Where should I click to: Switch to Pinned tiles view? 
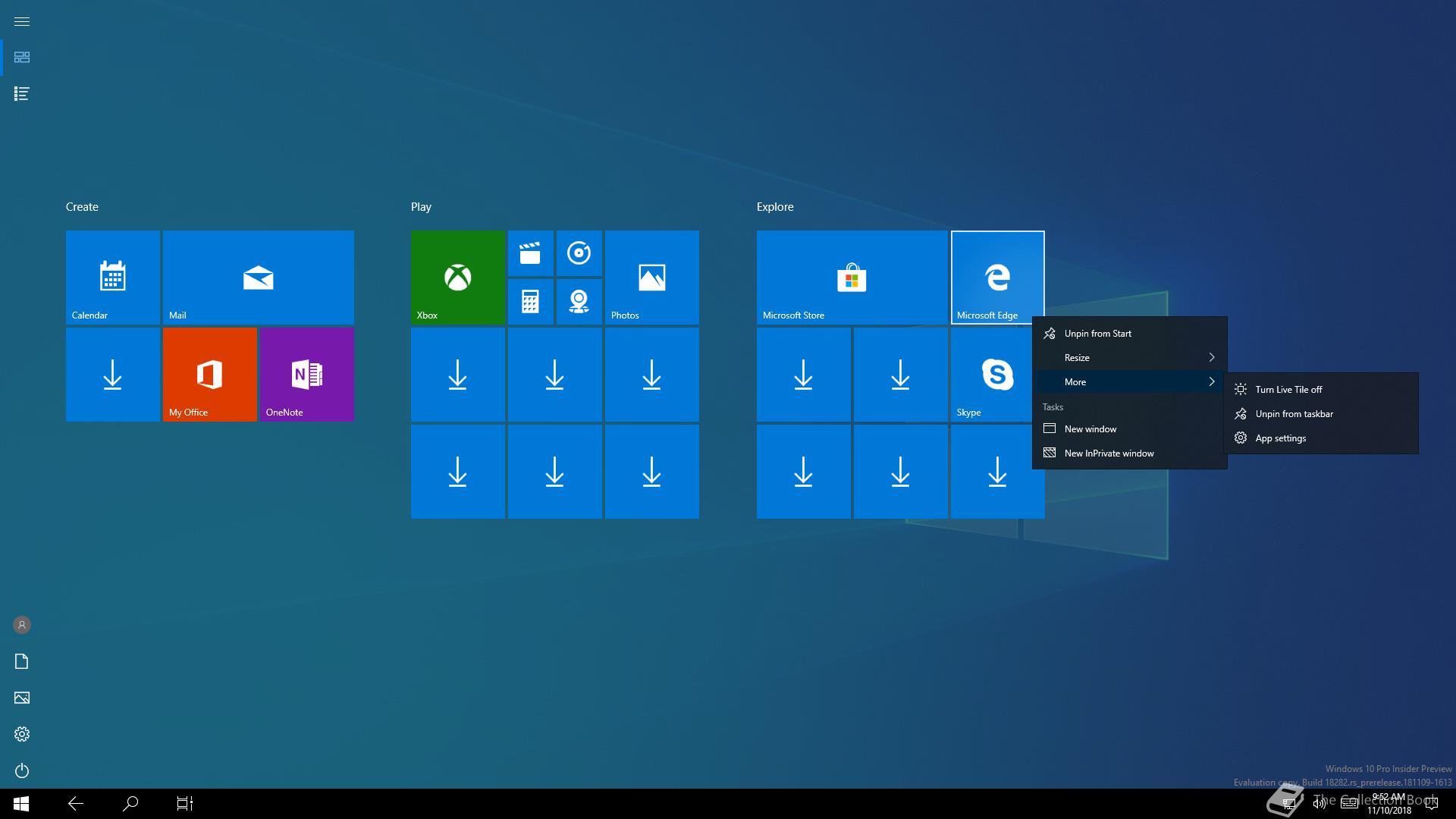(22, 58)
